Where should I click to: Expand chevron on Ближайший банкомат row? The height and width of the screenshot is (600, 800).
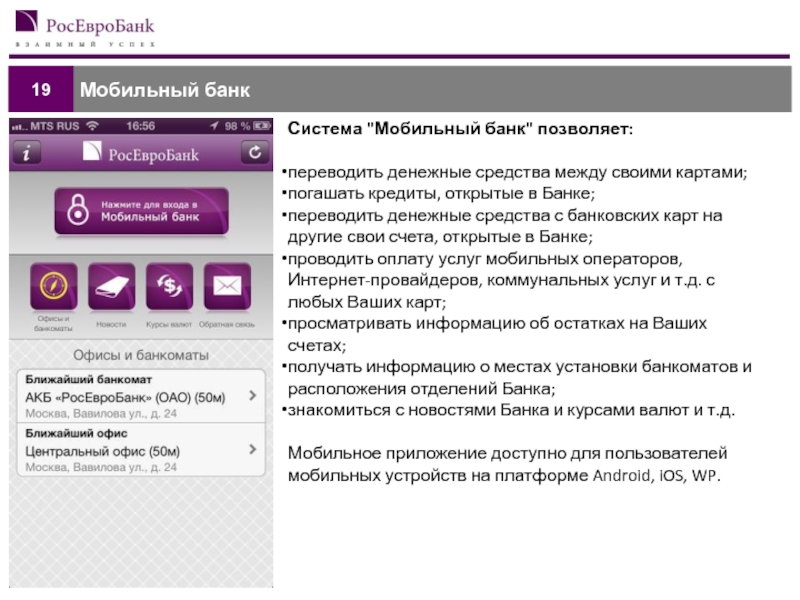point(252,395)
